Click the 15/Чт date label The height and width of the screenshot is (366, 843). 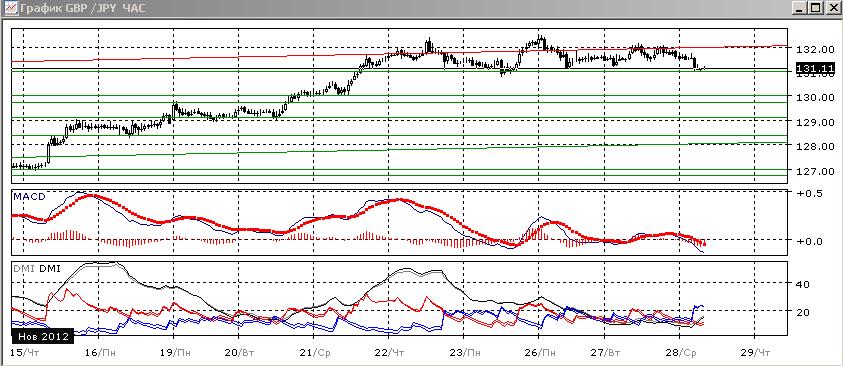coord(26,353)
